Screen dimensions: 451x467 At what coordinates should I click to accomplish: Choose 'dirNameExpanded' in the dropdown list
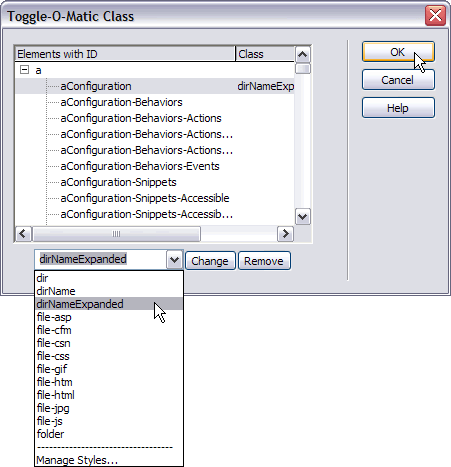109,304
